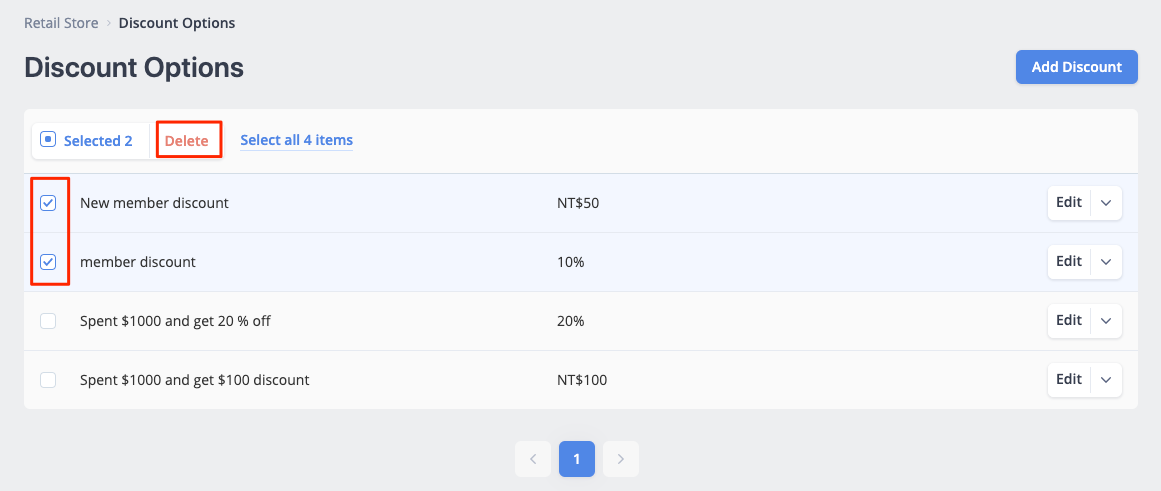Uncheck the New member discount checkbox
Screen dimensions: 1161x491
(48, 203)
